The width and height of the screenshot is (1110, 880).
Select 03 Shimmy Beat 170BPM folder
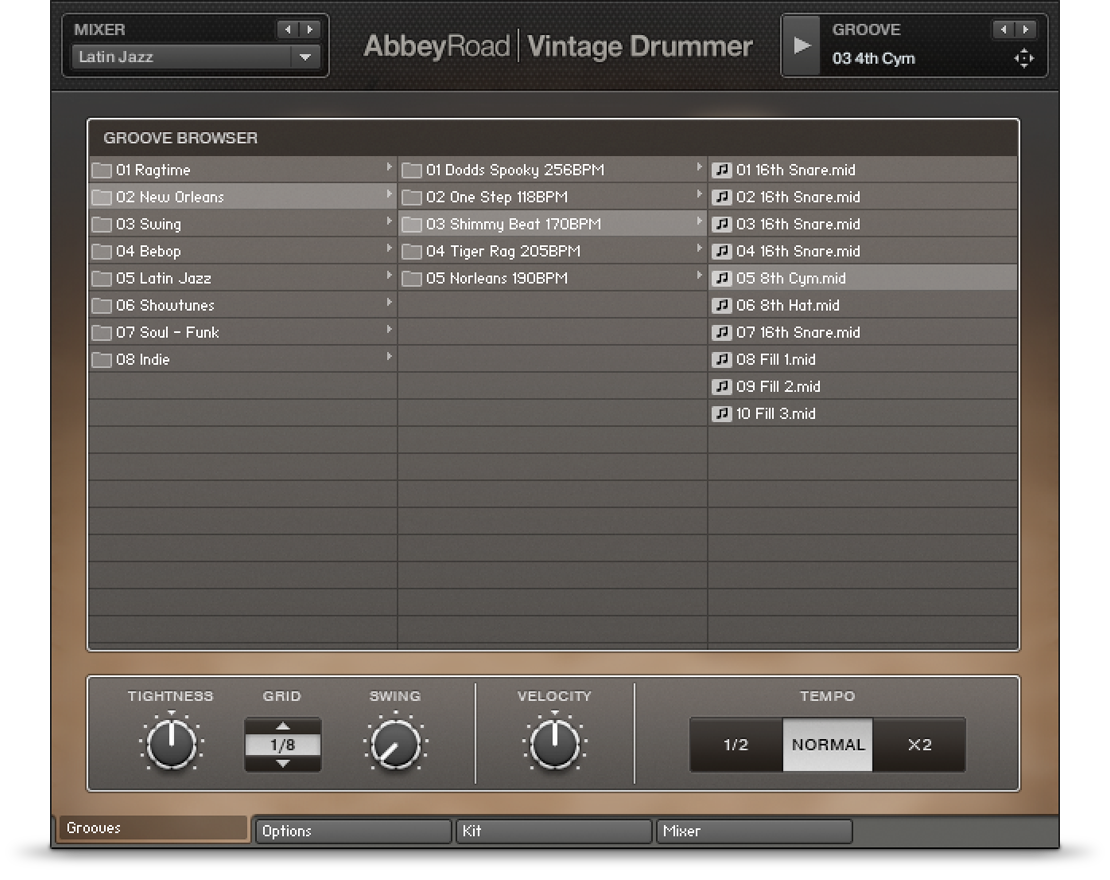pyautogui.click(x=552, y=224)
